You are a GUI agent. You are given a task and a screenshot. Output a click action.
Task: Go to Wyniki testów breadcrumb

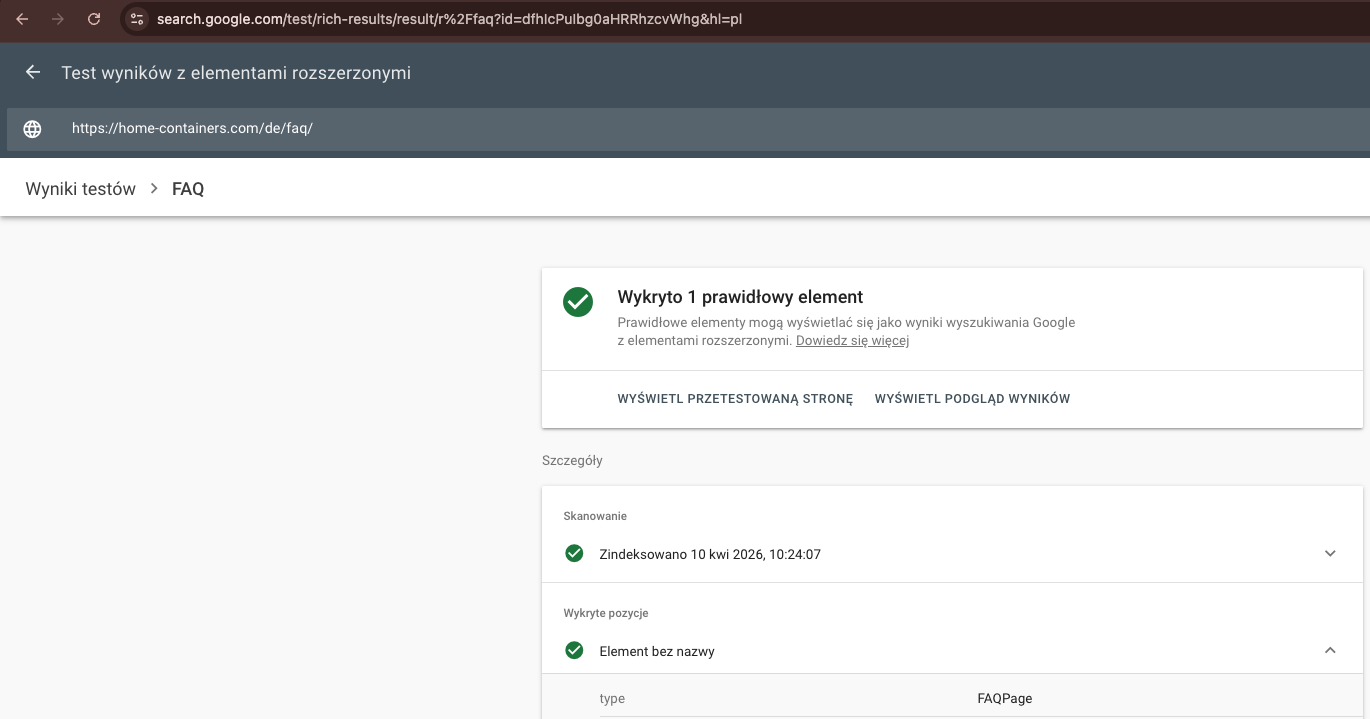point(80,189)
